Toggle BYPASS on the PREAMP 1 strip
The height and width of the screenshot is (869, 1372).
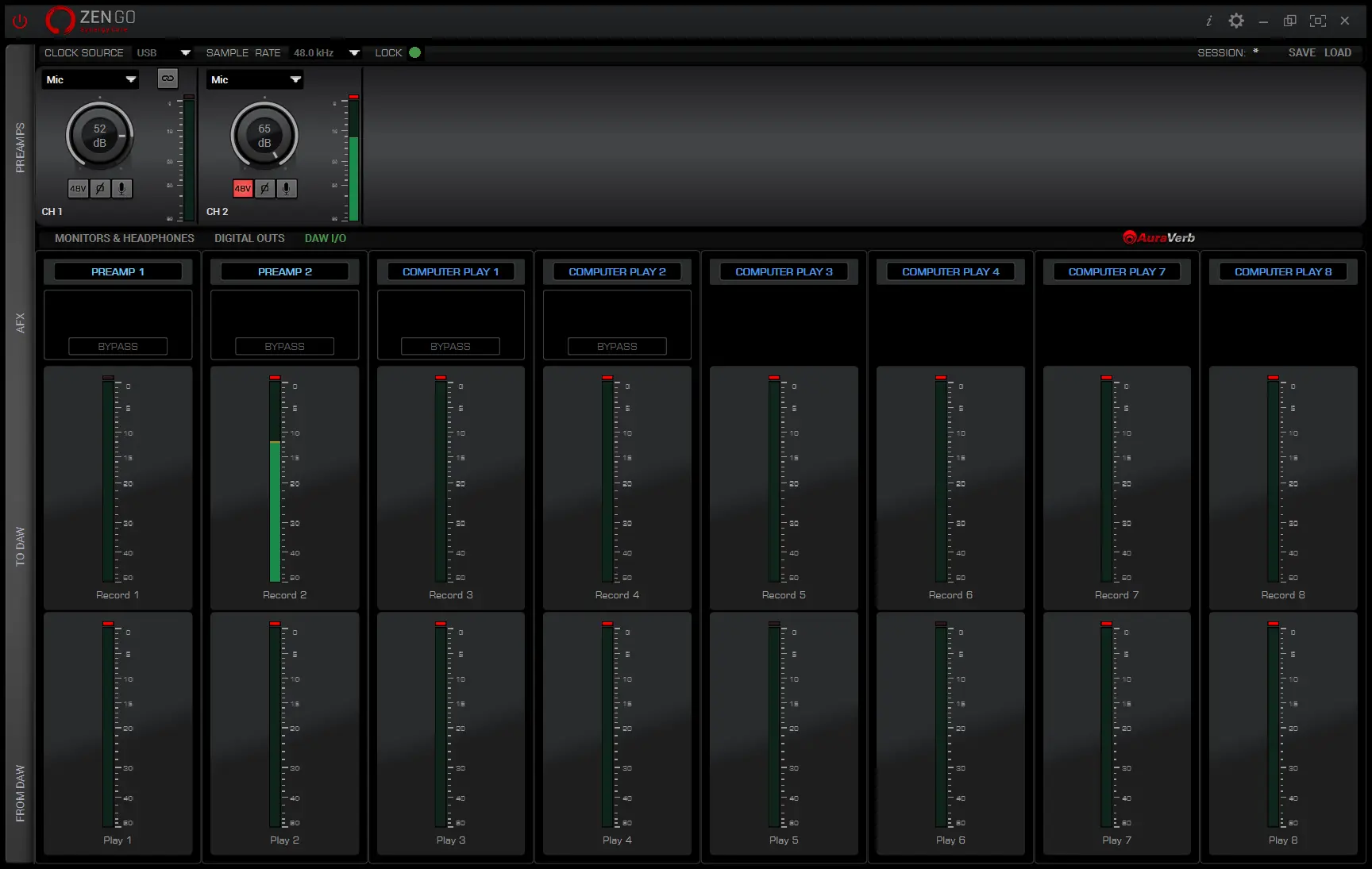point(118,347)
